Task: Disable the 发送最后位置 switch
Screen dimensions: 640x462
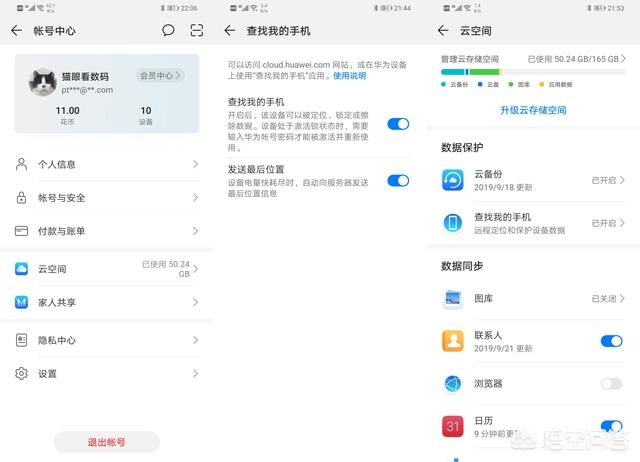Action: [x=397, y=181]
